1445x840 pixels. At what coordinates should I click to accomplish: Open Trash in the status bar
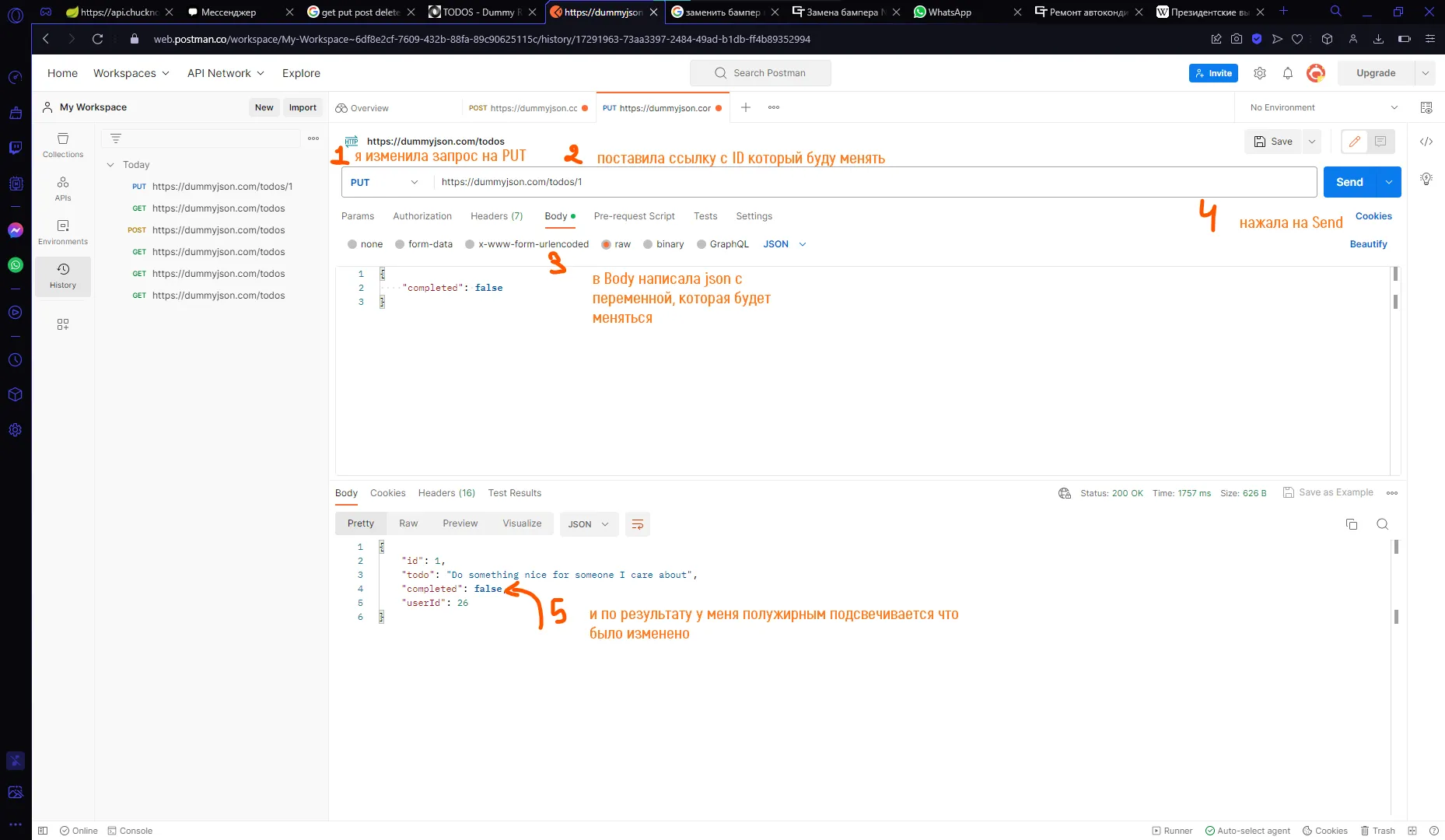(1377, 831)
